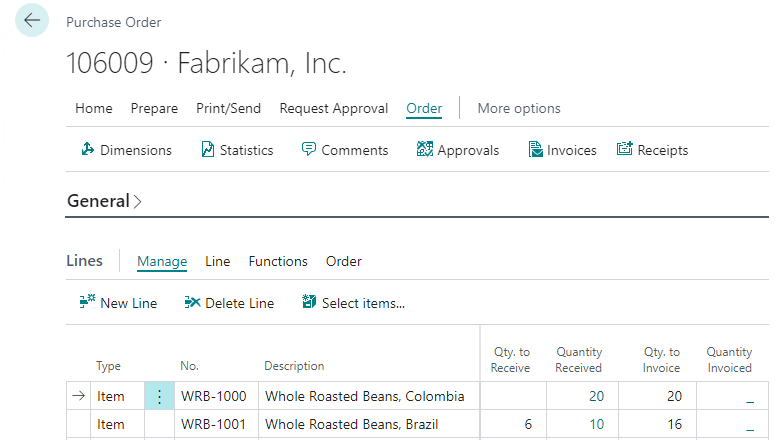Click the Quantity Received column header
The width and height of the screenshot is (780, 440).
point(579,360)
